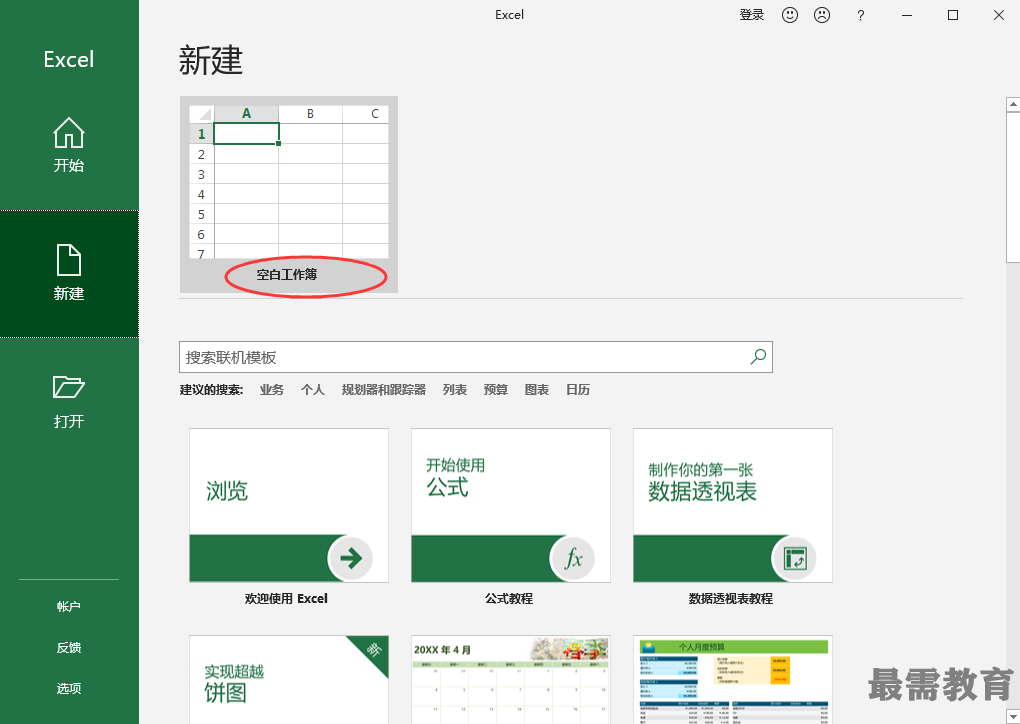Image resolution: width=1020 pixels, height=724 pixels.
Task: Click 登录 to sign in
Action: coord(751,14)
